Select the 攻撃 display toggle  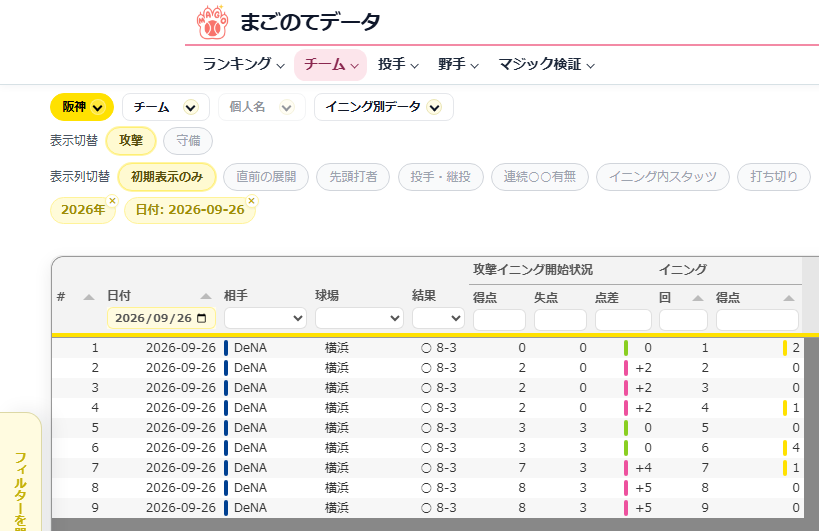(131, 140)
